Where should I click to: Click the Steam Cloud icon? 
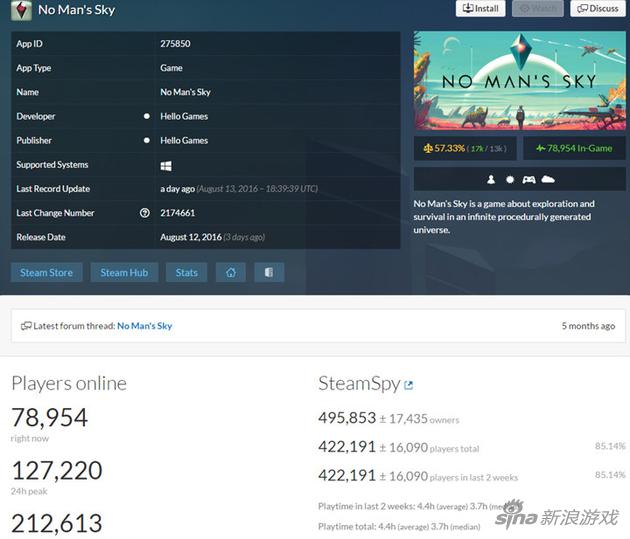[548, 179]
